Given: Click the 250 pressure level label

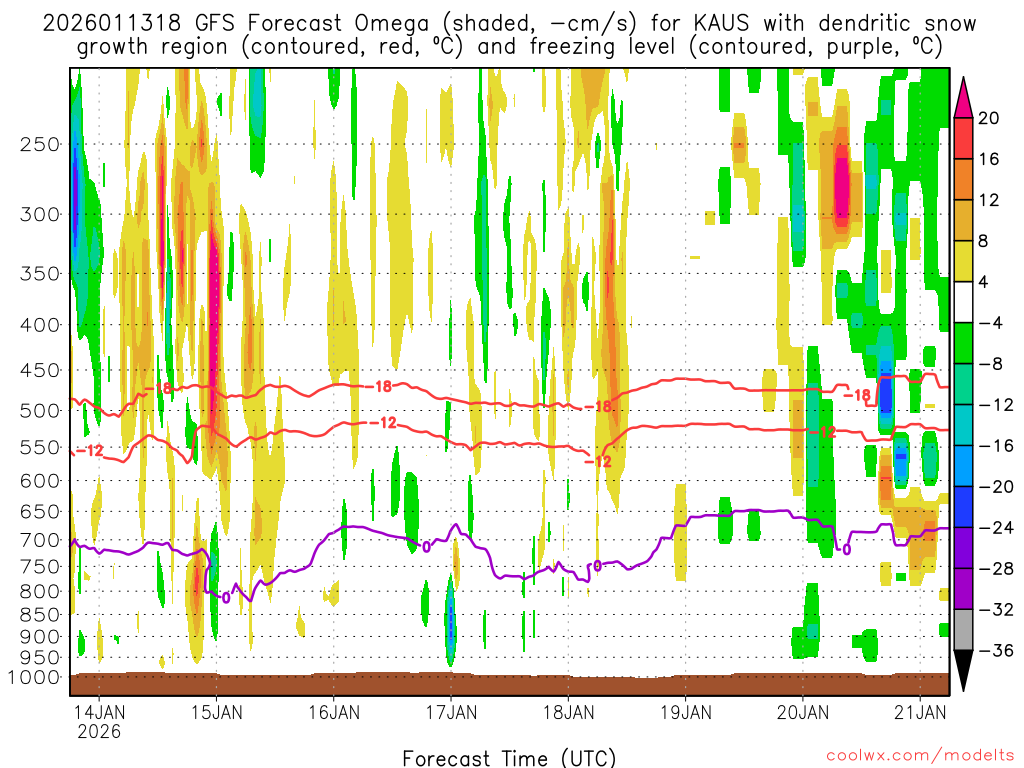Looking at the screenshot, I should tap(40, 144).
